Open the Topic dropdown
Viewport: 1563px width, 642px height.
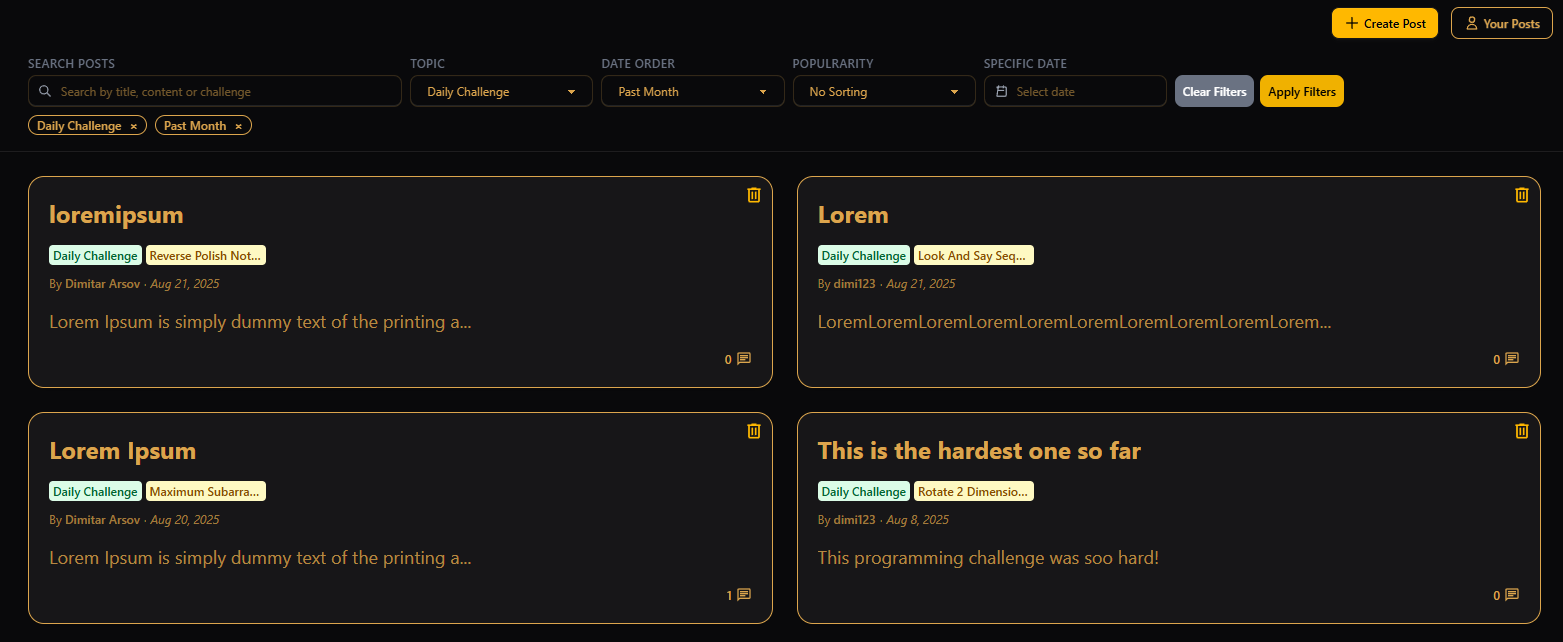(x=501, y=92)
